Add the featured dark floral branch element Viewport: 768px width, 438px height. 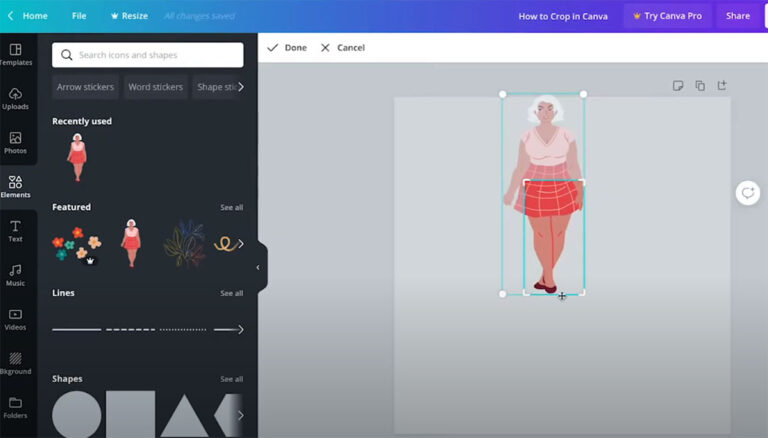pos(184,243)
